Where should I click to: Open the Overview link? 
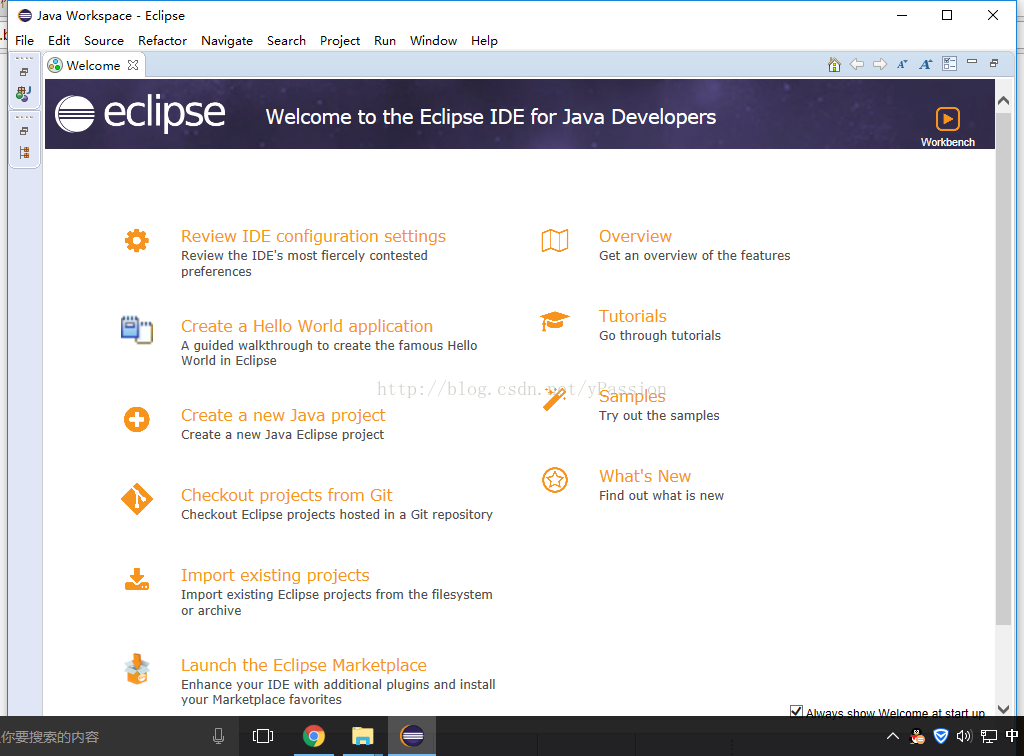[x=635, y=236]
